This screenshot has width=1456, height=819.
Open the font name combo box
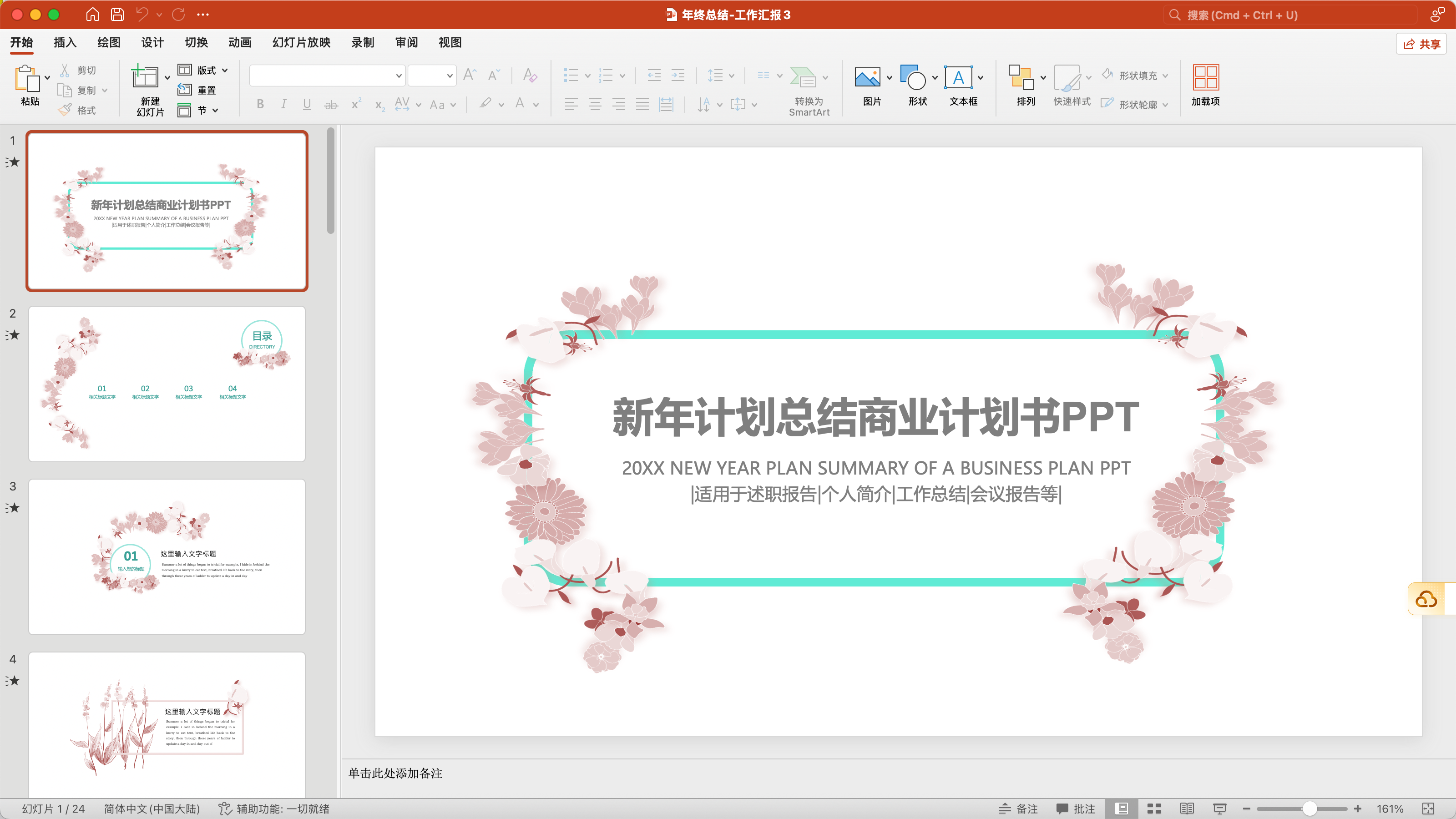[x=327, y=75]
